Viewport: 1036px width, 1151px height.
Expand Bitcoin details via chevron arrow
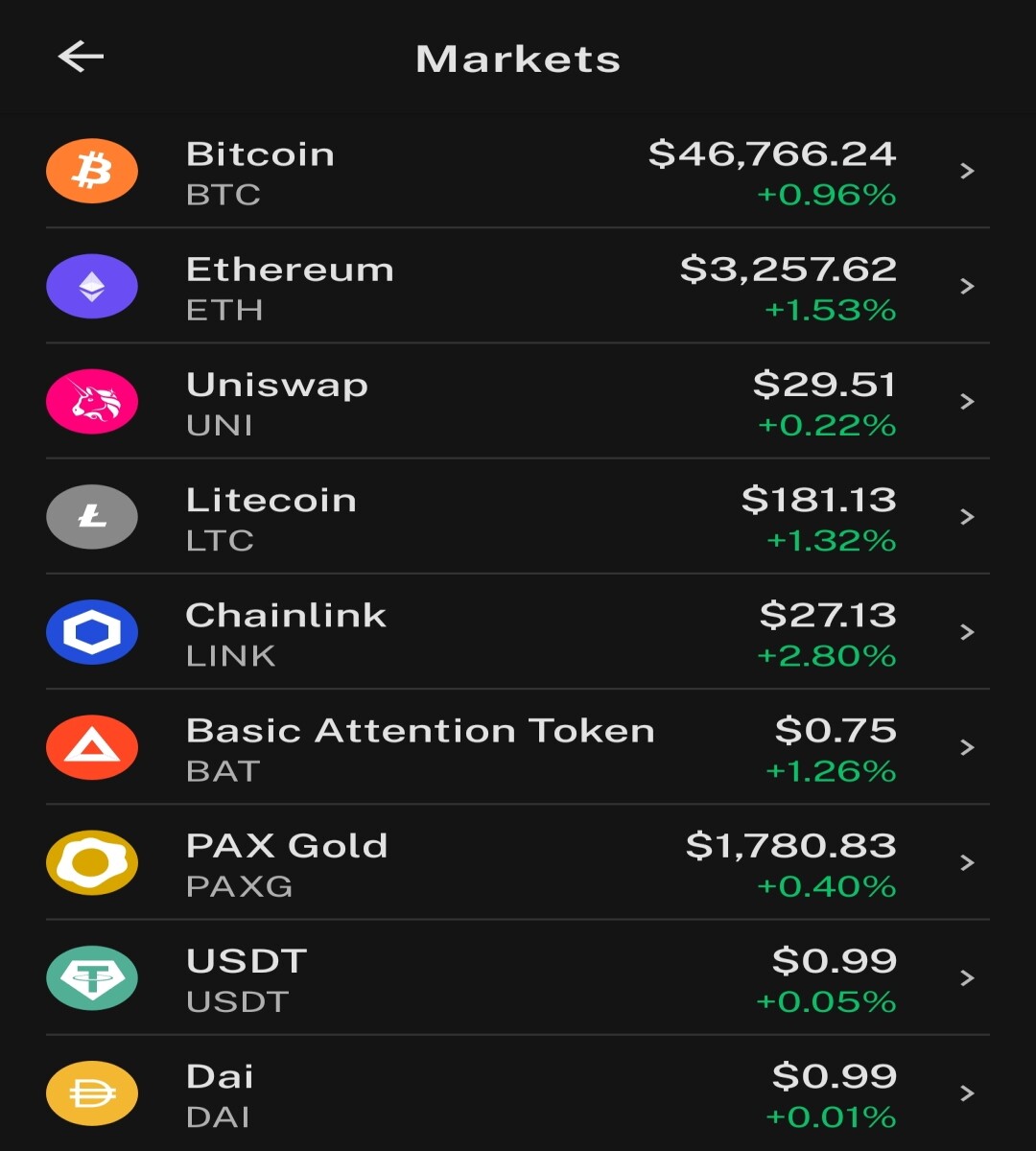(x=967, y=171)
